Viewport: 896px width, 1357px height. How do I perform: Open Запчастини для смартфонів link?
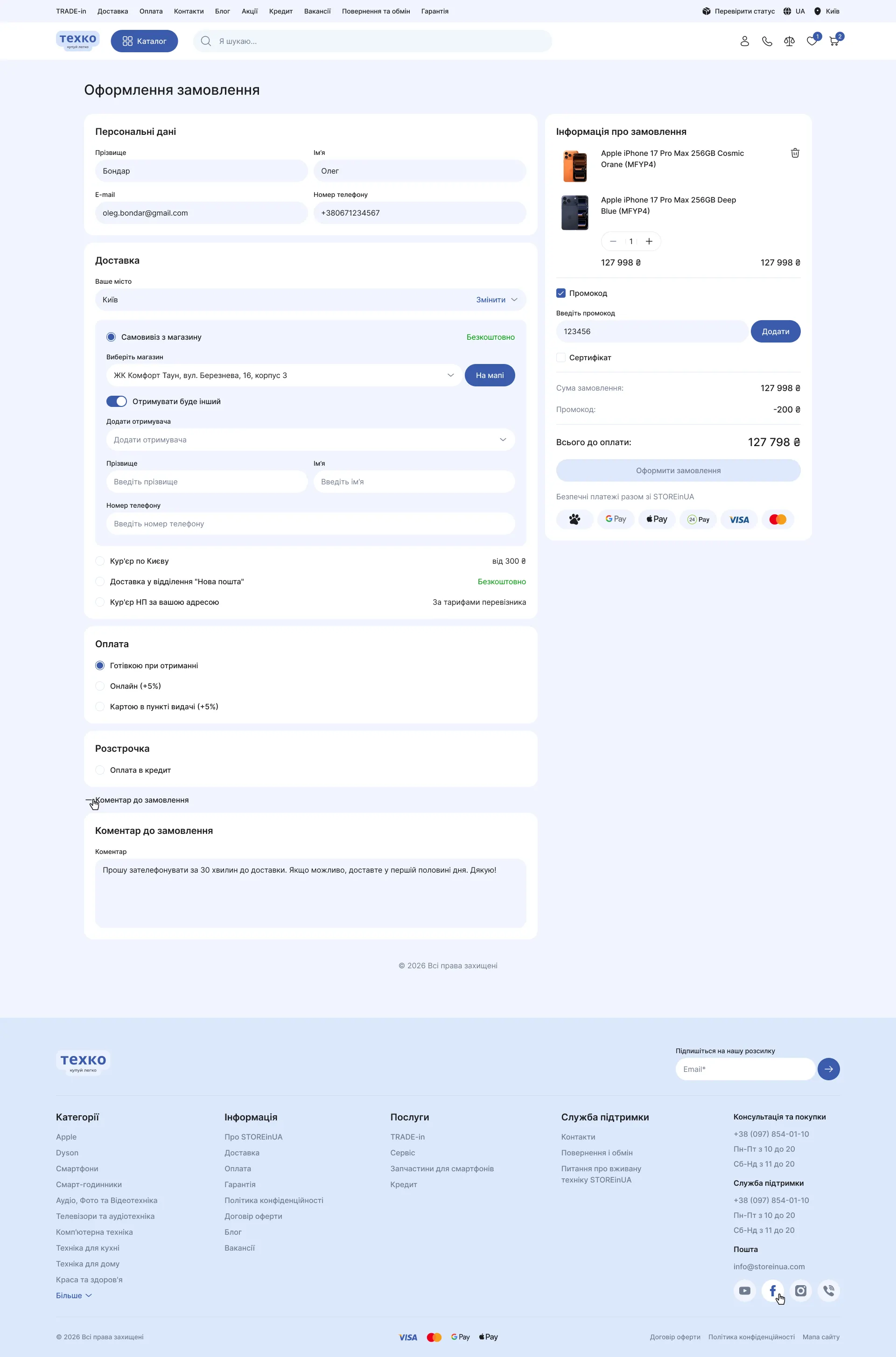point(442,1169)
